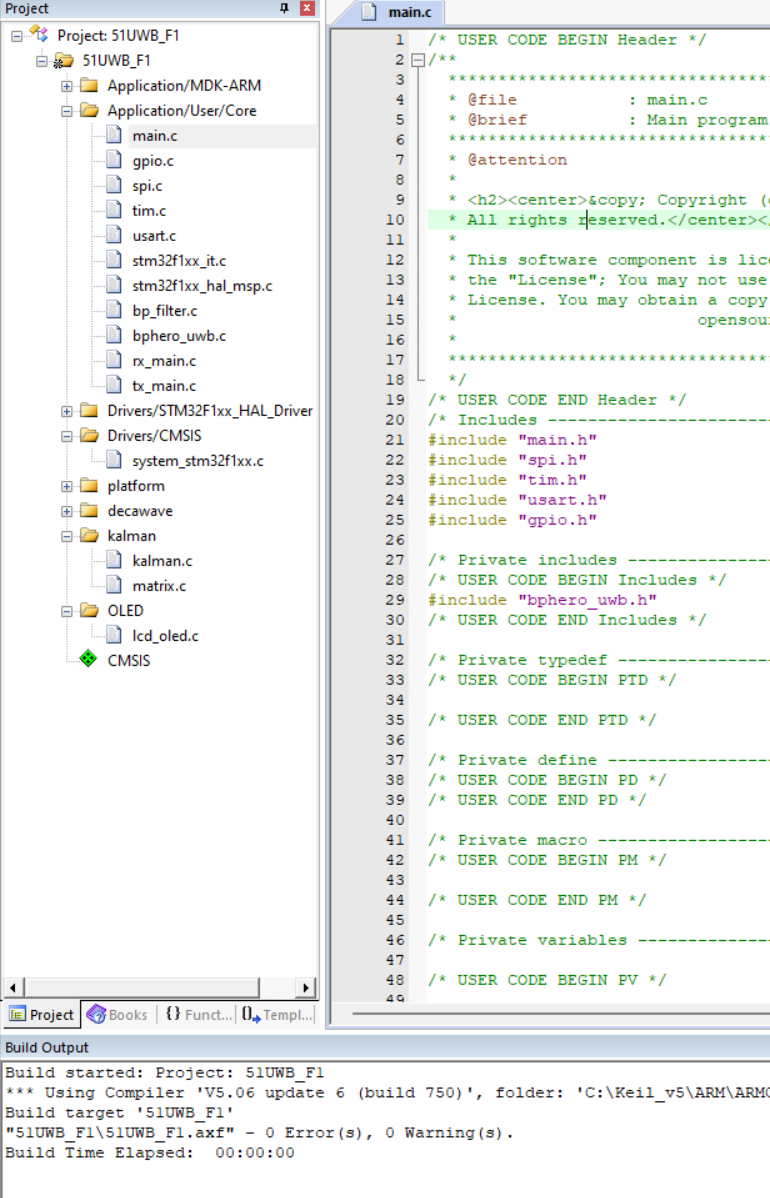The image size is (770, 1198).
Task: Click the OLED folder icon
Action: pyautogui.click(x=89, y=611)
